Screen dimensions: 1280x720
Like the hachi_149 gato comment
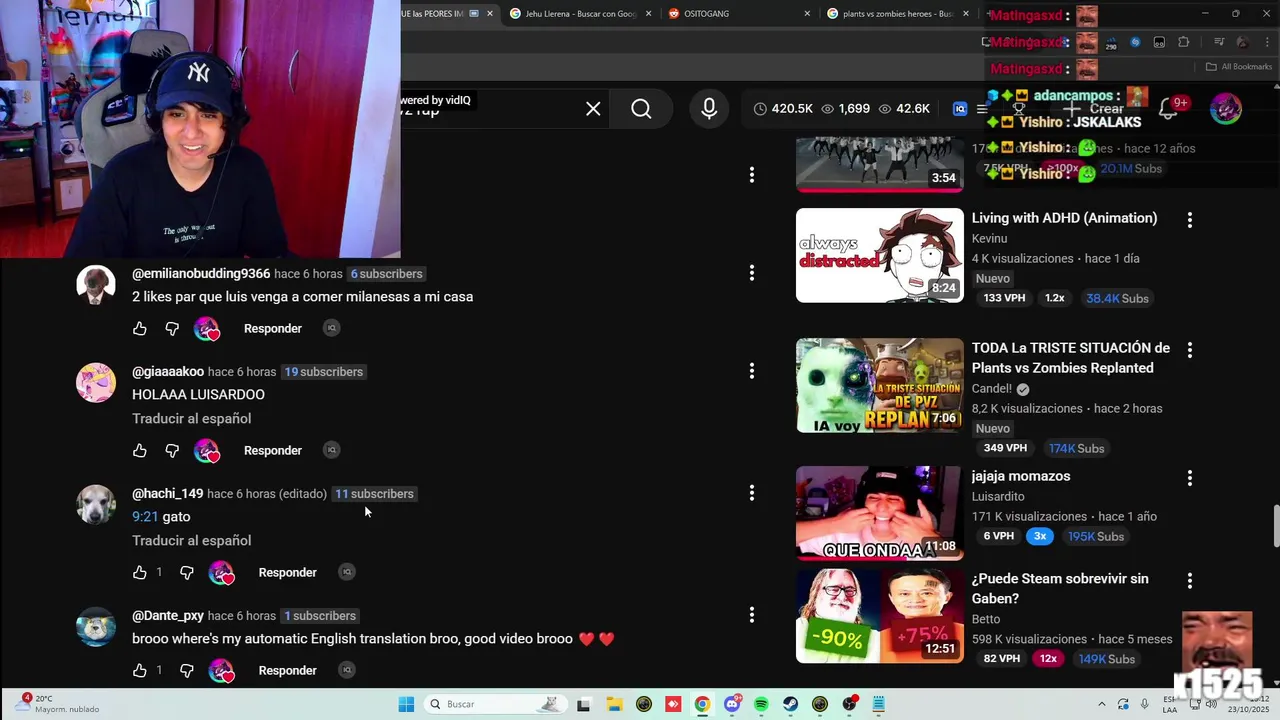pyautogui.click(x=140, y=572)
